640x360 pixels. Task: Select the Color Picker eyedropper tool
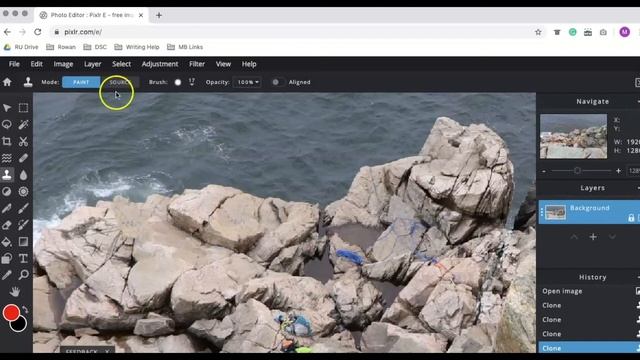click(x=7, y=275)
